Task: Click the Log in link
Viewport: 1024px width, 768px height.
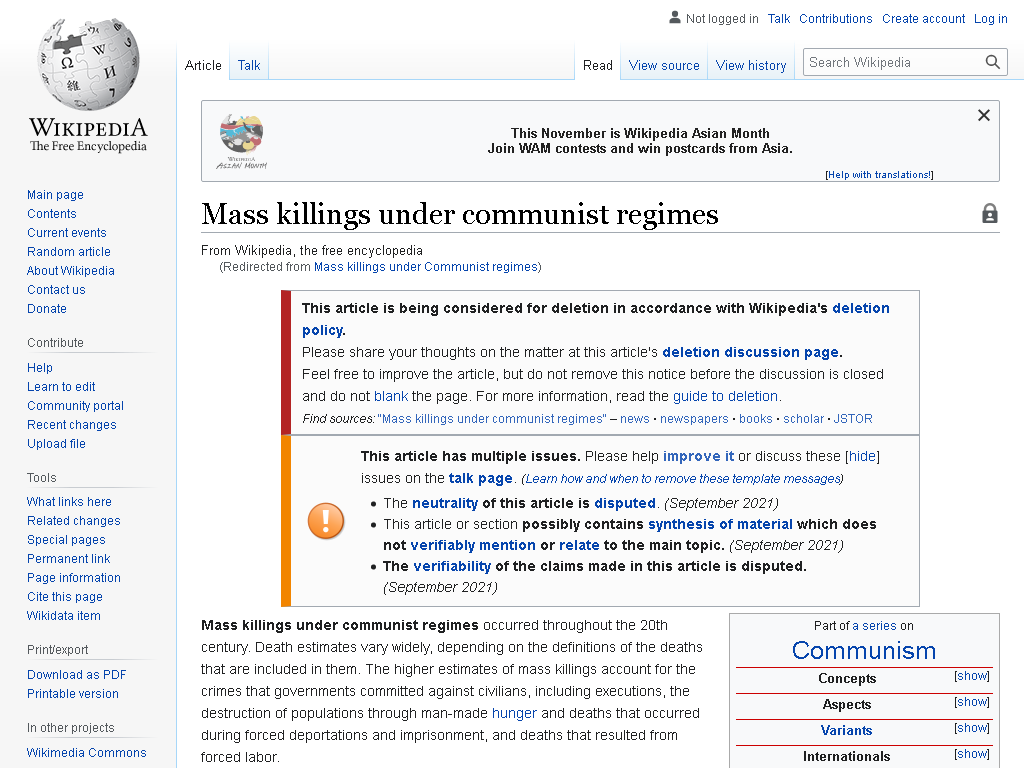Action: 990,18
